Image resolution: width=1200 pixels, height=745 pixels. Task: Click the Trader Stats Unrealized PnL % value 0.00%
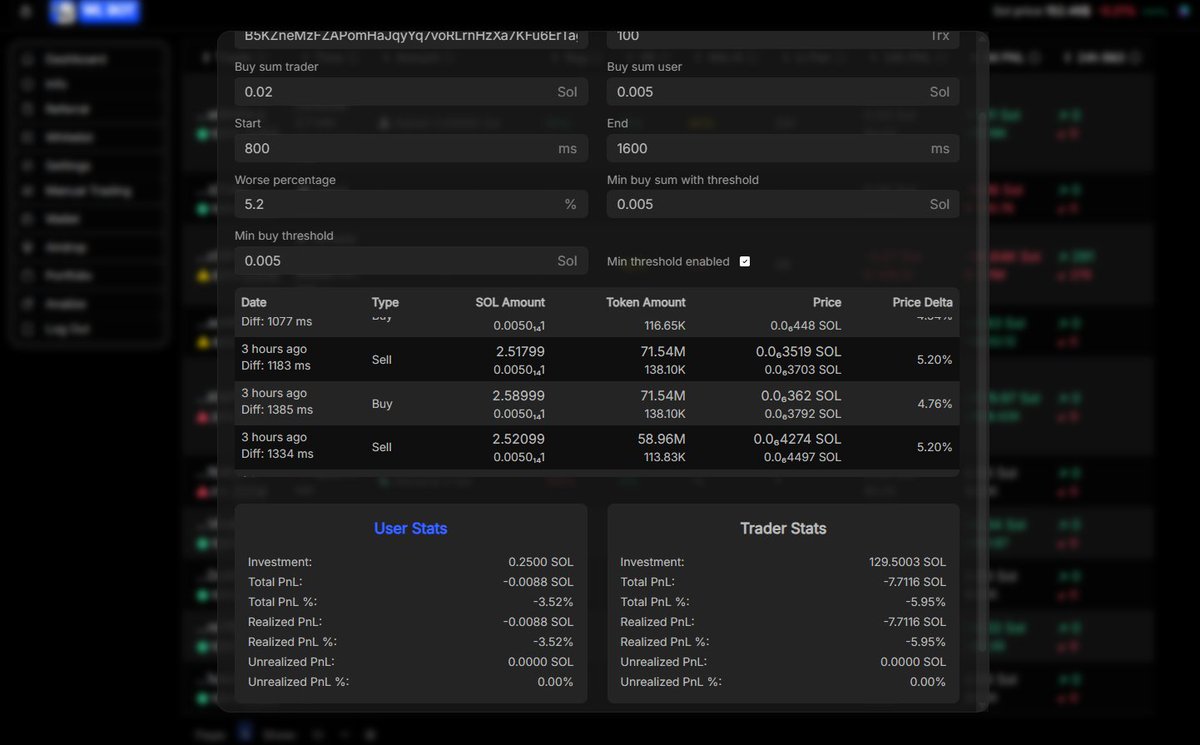pyautogui.click(x=927, y=682)
